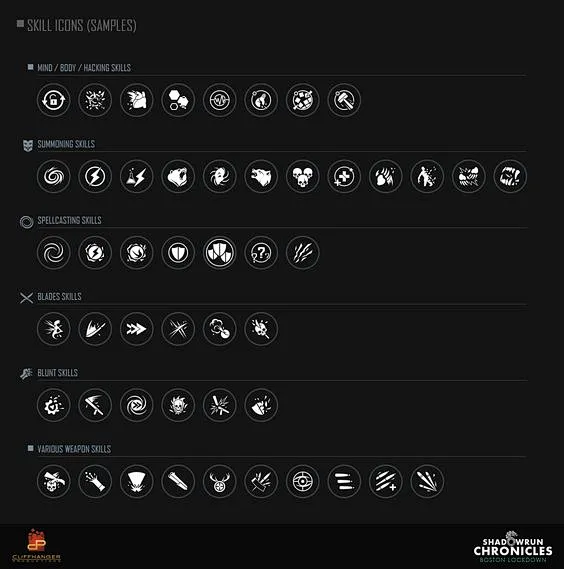The image size is (564, 569).
Task: Click the three skulls summoning icon
Action: (302, 176)
